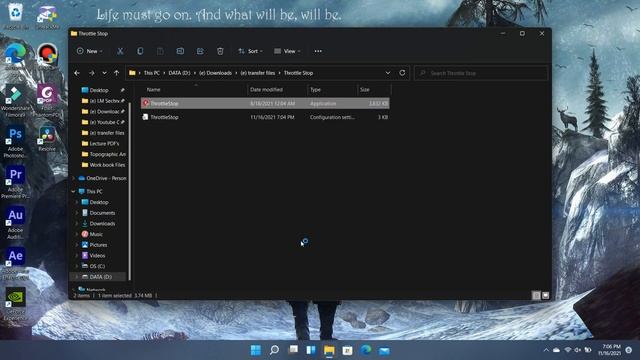Open the recent locations chevron
The image size is (640, 360).
point(104,73)
